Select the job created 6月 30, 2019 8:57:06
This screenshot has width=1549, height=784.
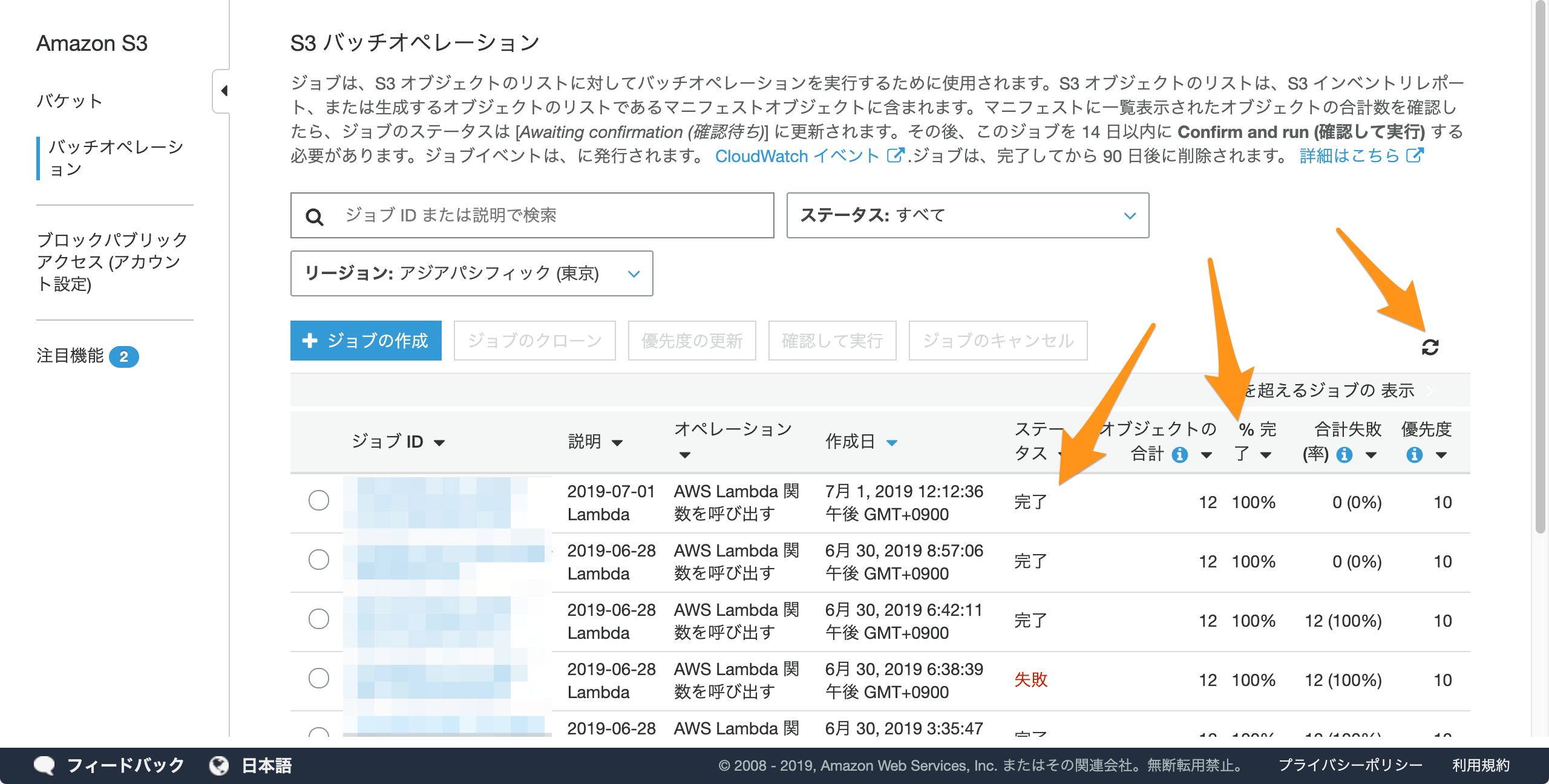point(319,560)
